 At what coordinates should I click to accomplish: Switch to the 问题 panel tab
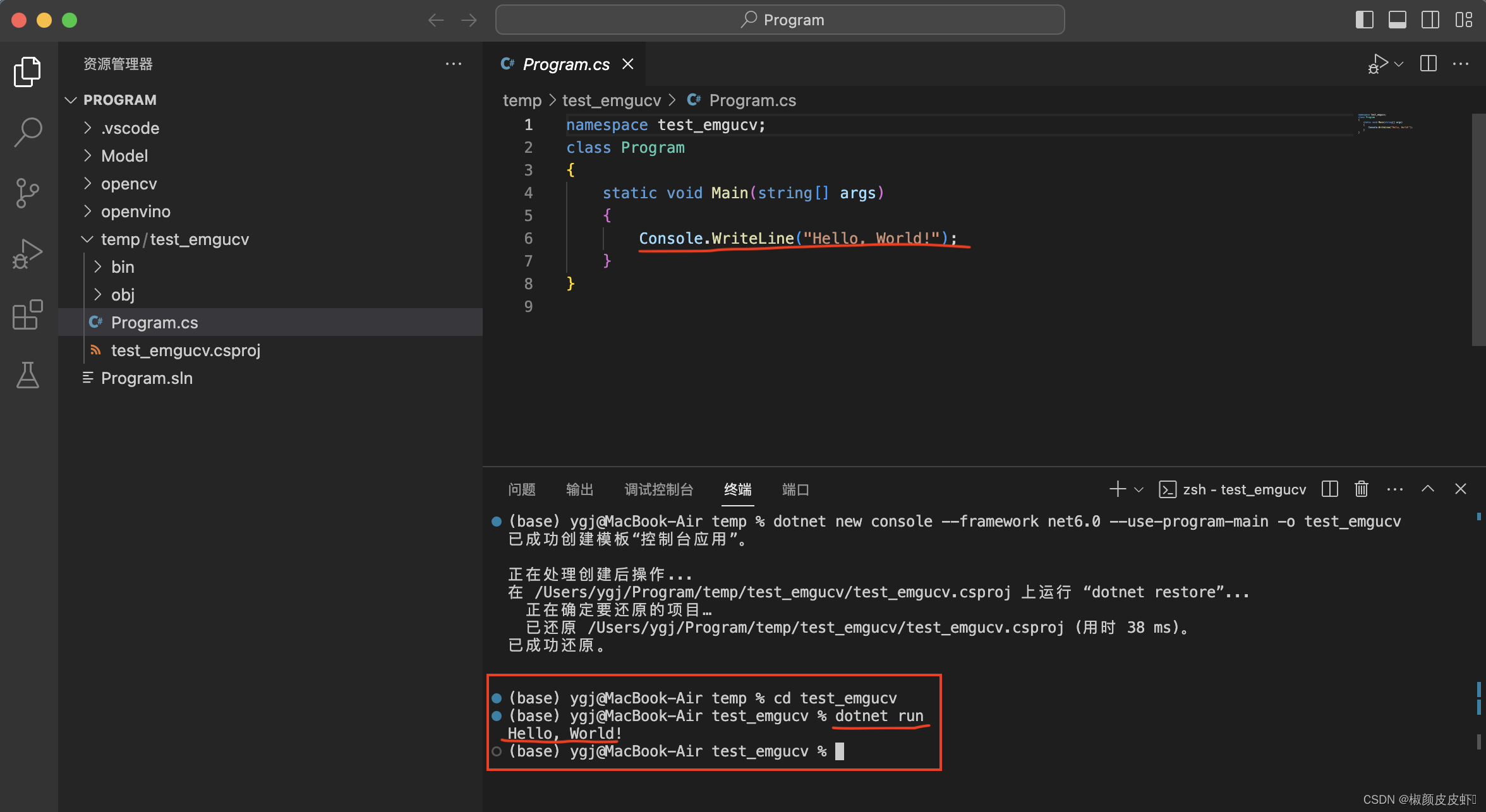522,489
